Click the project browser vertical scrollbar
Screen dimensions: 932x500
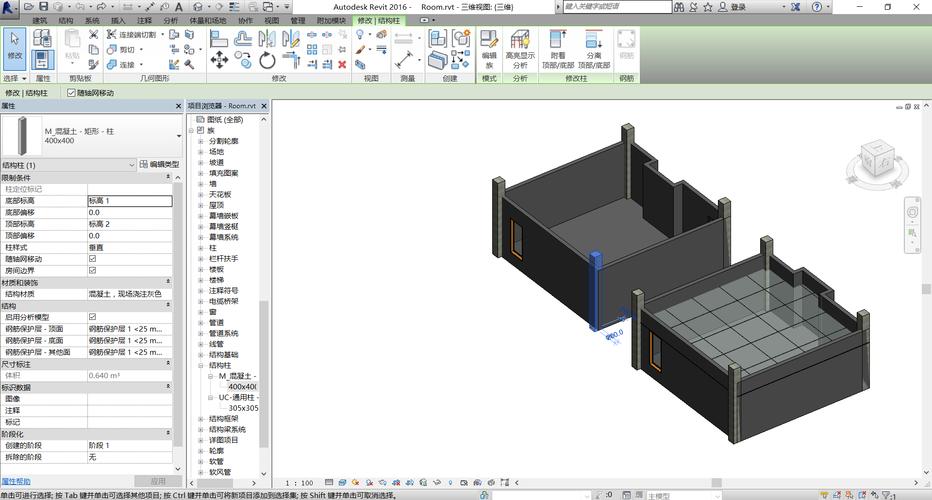264,373
